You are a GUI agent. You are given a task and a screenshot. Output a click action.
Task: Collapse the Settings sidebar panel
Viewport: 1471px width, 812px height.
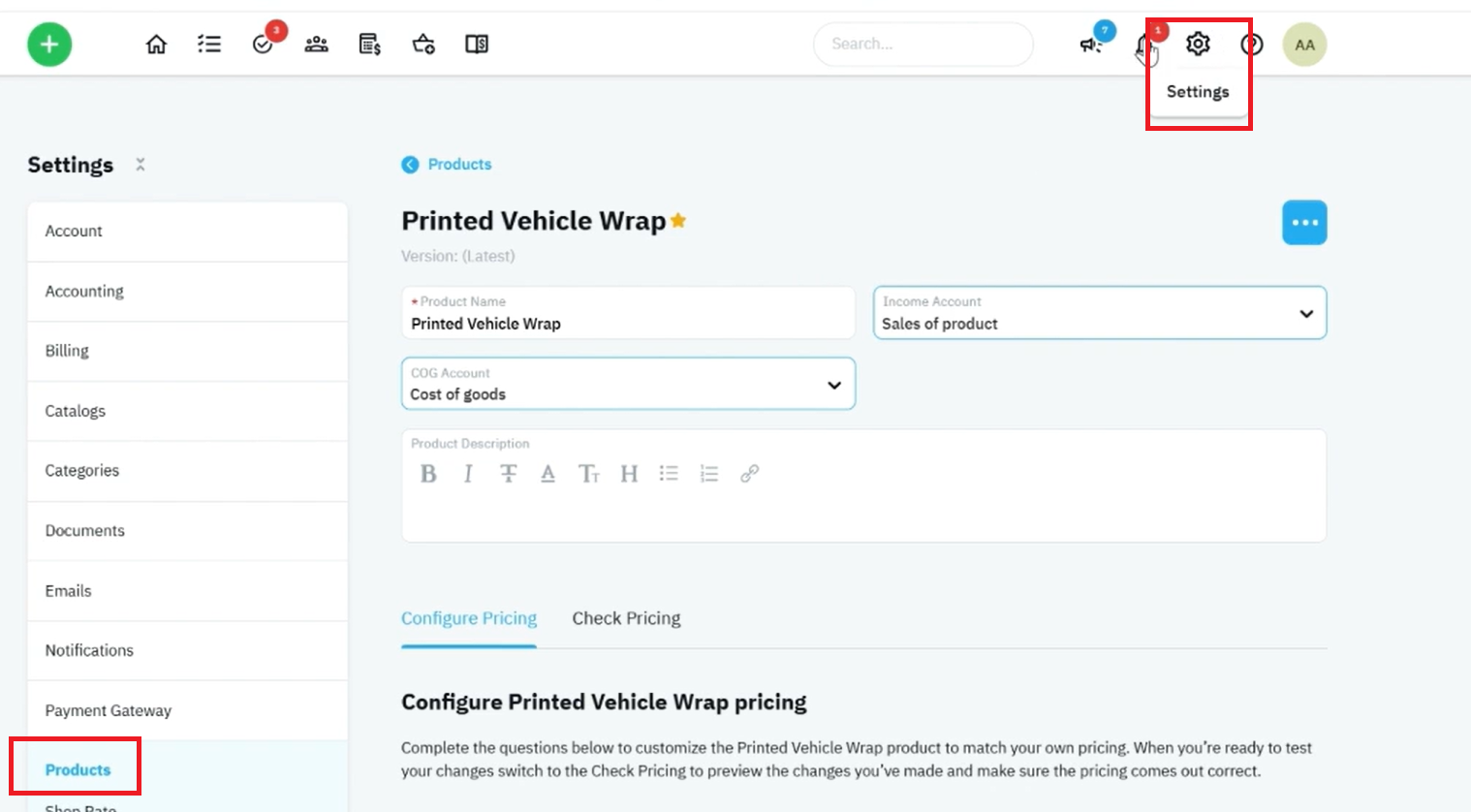(141, 165)
